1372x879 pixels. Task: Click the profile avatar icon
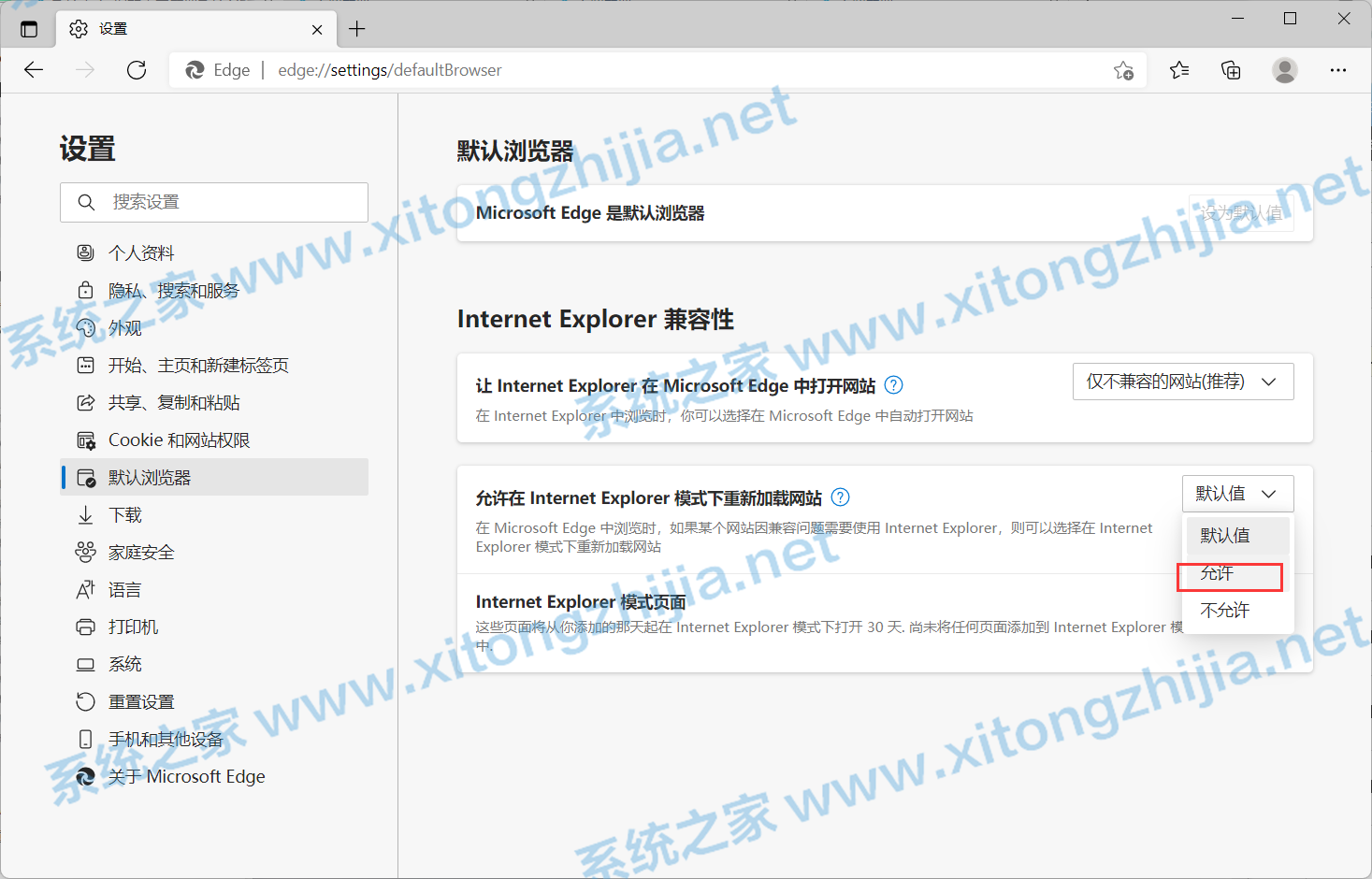pyautogui.click(x=1284, y=69)
